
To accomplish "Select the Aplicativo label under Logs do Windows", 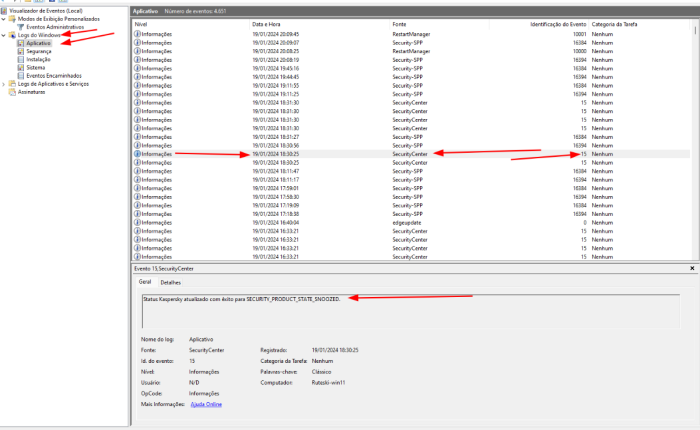I will pyautogui.click(x=38, y=43).
